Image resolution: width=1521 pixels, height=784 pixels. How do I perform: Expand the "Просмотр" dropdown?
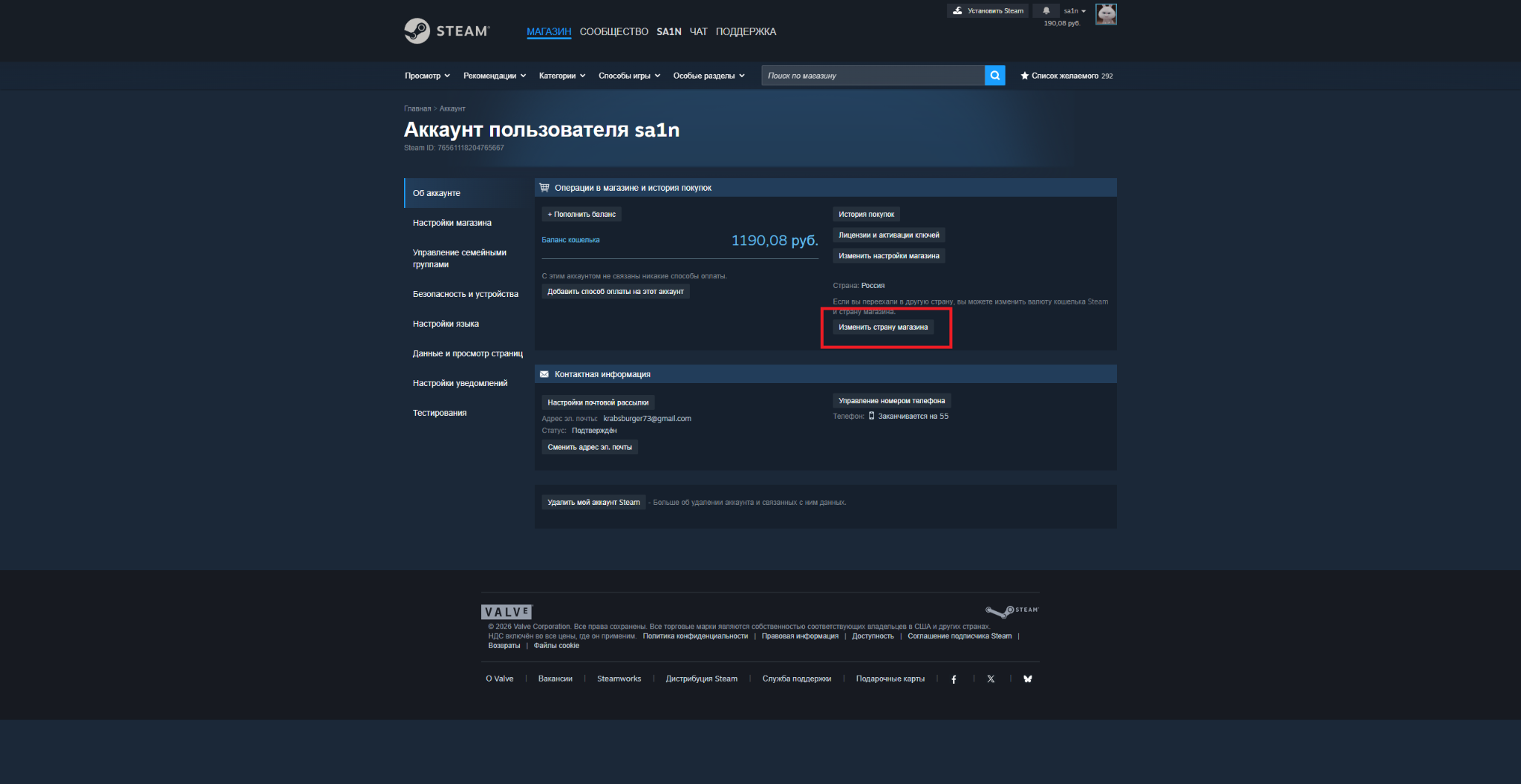427,76
